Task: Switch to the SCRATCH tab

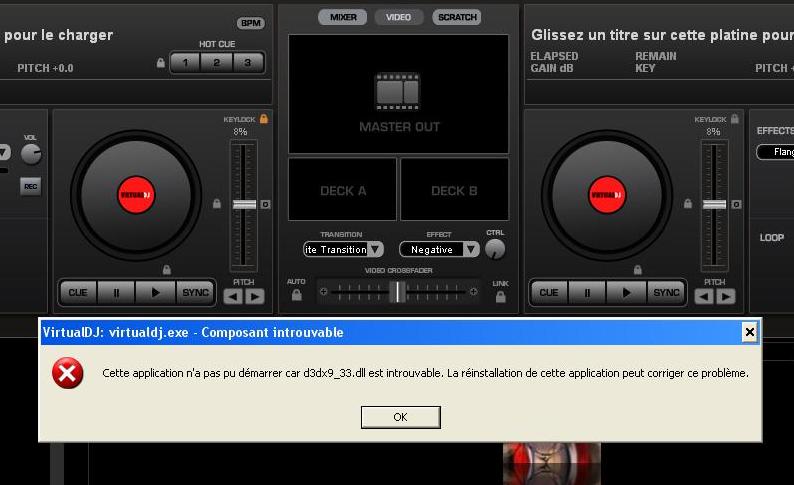Action: tap(457, 17)
